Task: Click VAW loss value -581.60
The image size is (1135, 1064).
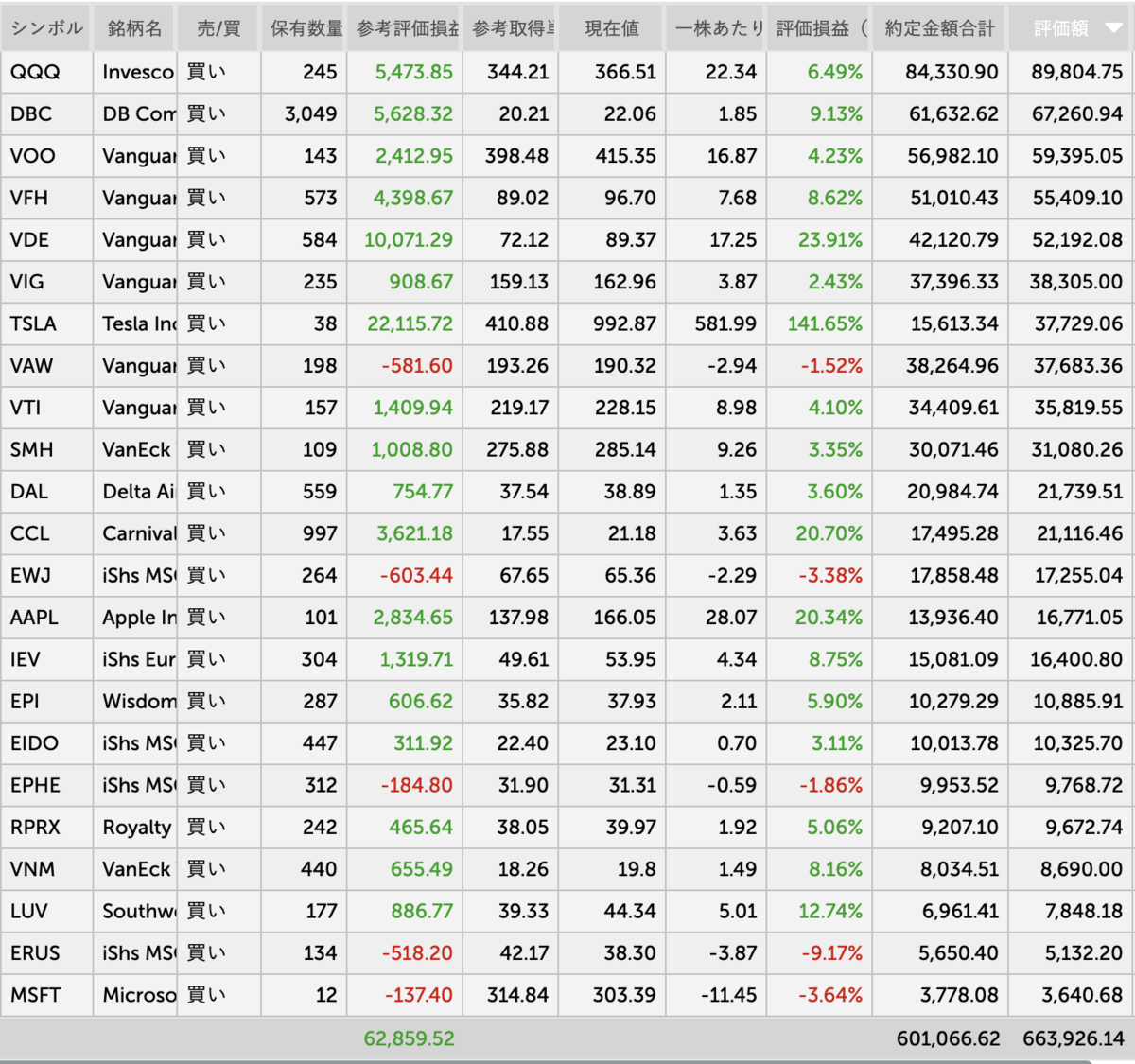Action: click(x=417, y=365)
